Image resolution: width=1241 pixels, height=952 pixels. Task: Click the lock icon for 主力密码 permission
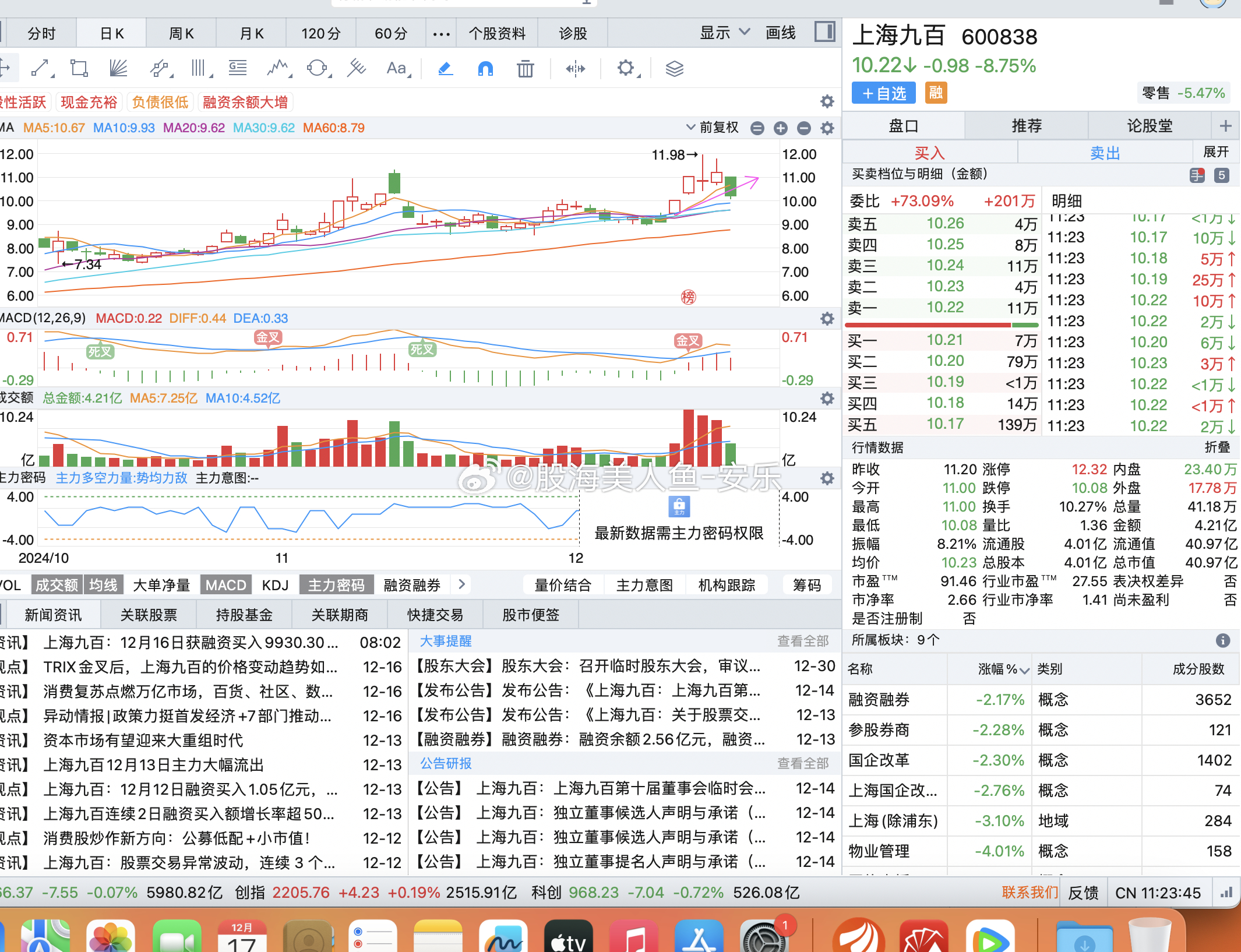point(679,506)
